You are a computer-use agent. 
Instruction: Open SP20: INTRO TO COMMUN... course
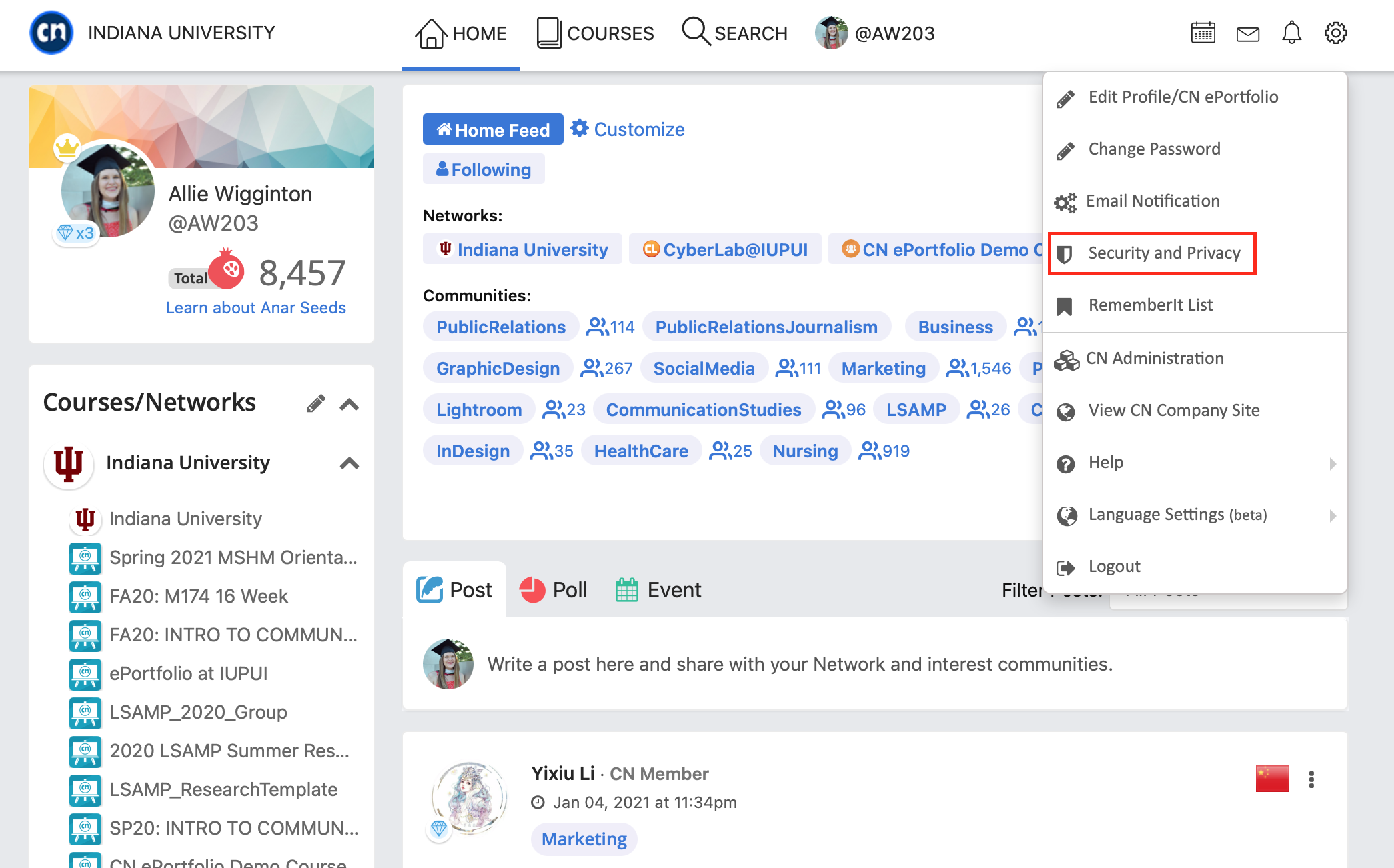(234, 828)
